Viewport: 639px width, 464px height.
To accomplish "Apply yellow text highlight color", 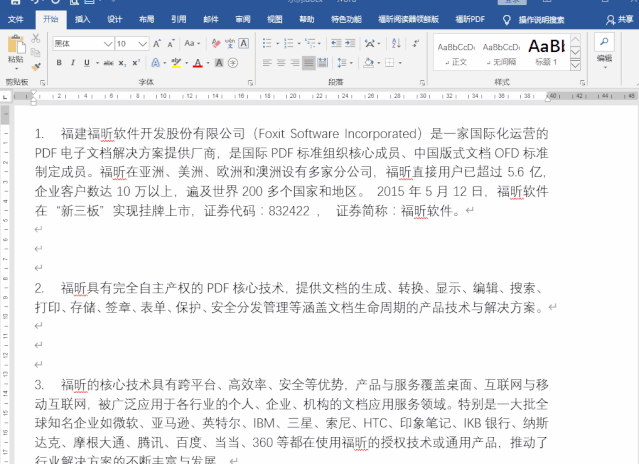I will [x=176, y=63].
